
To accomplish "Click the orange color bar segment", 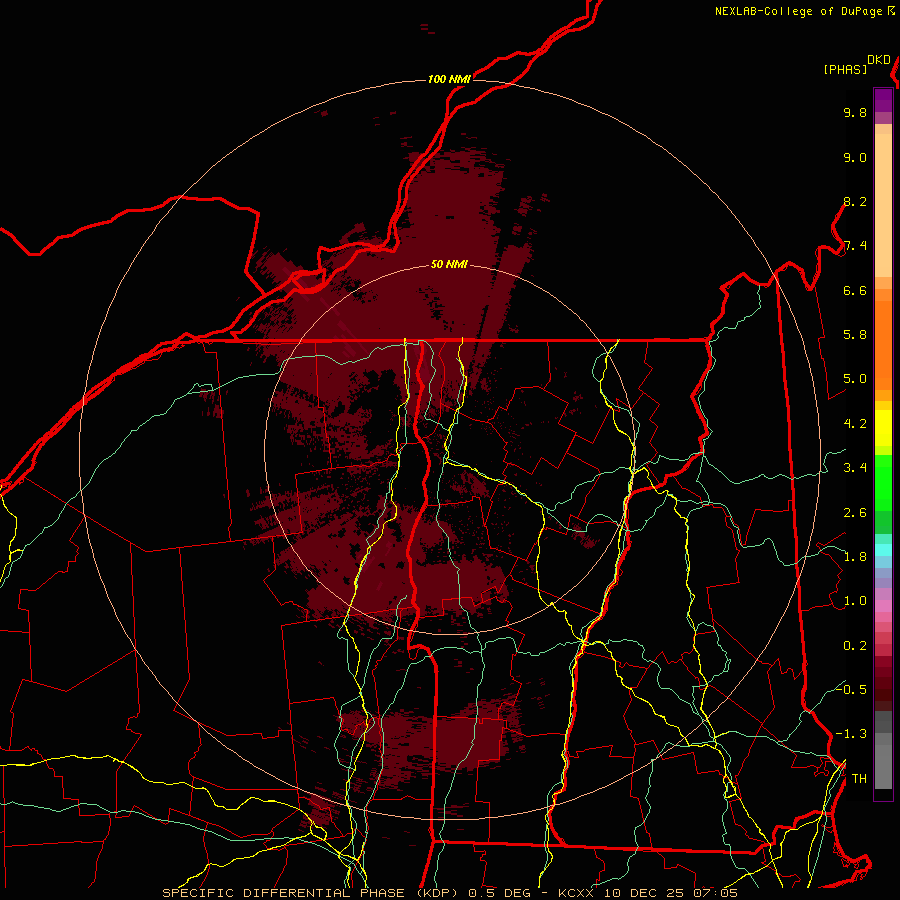I will [883, 345].
